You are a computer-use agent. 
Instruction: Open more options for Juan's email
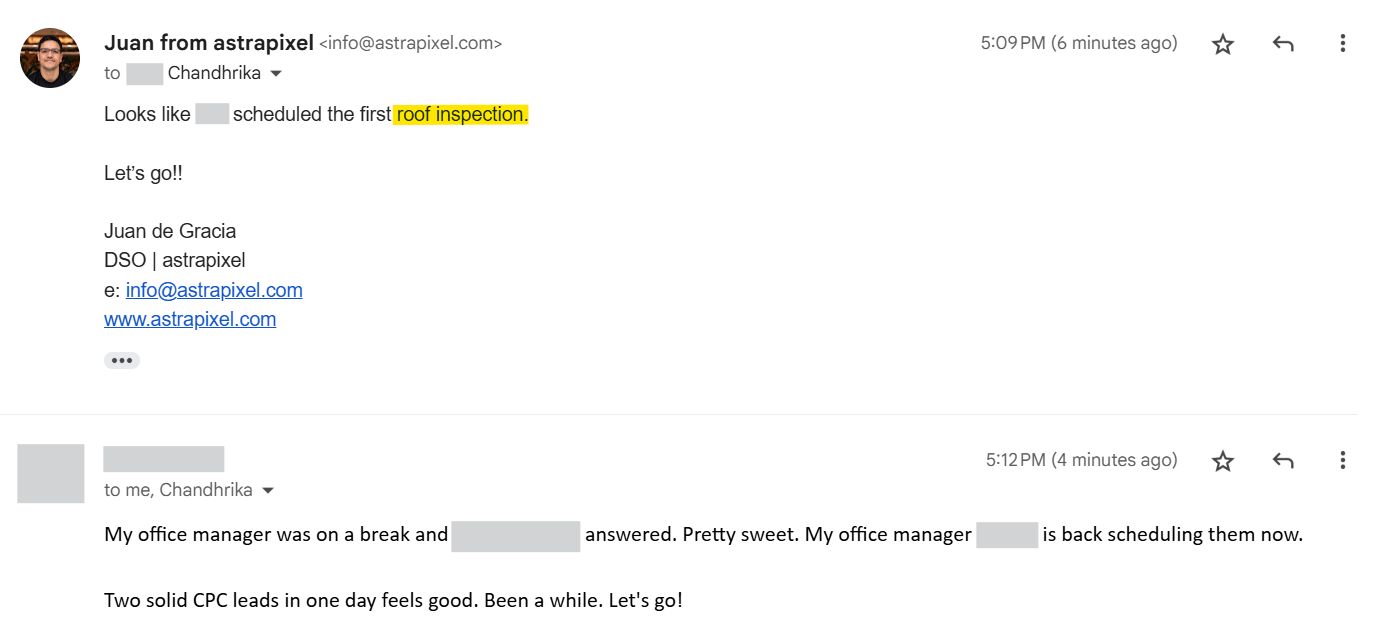[x=1343, y=43]
